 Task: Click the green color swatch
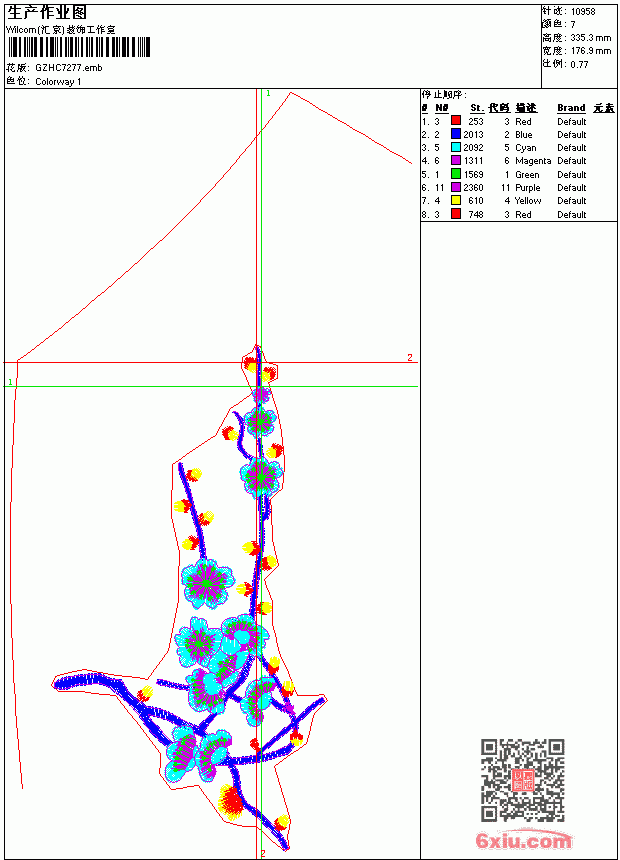click(455, 174)
